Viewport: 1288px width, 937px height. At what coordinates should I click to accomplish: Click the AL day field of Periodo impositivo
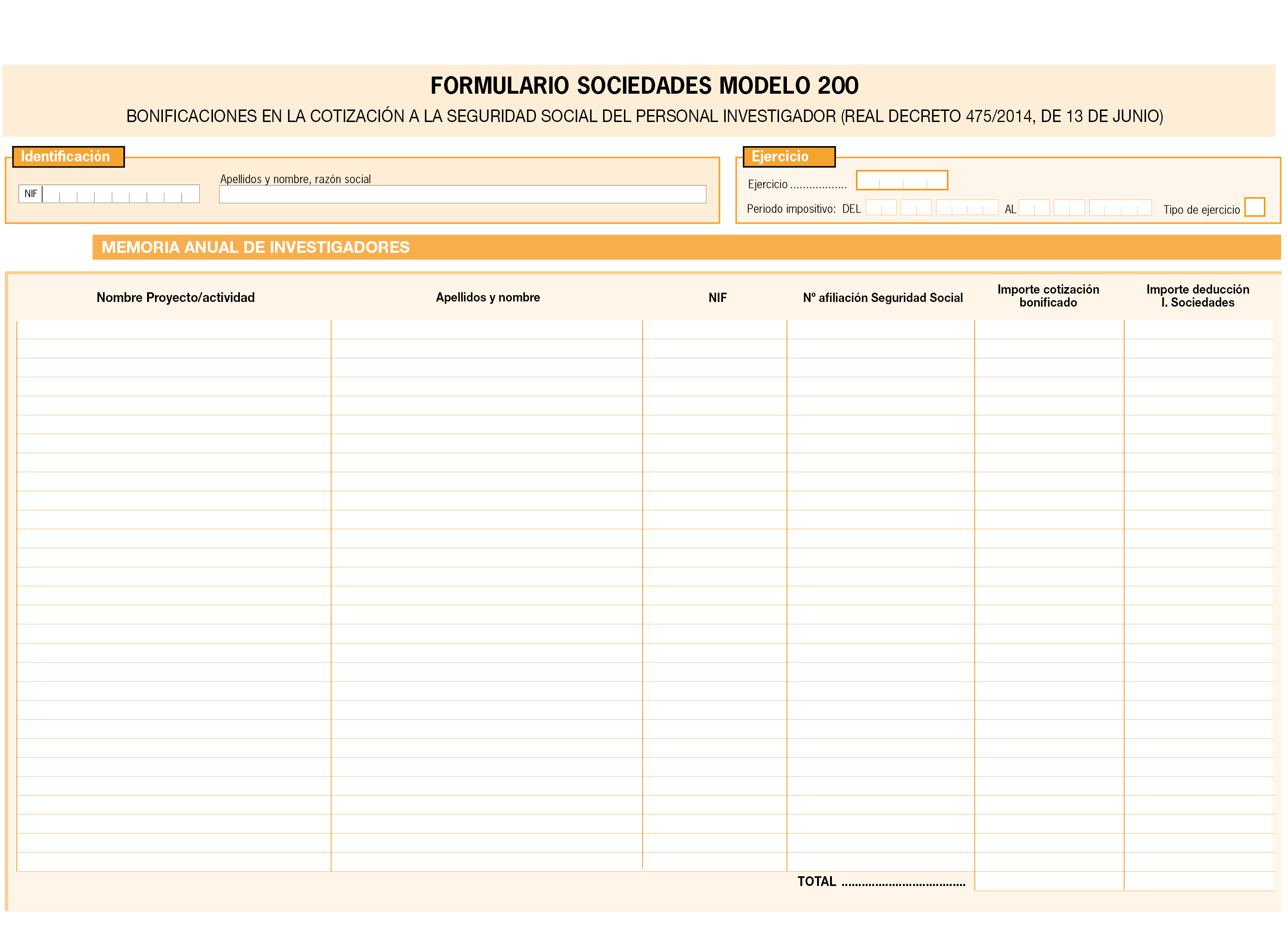point(1034,208)
